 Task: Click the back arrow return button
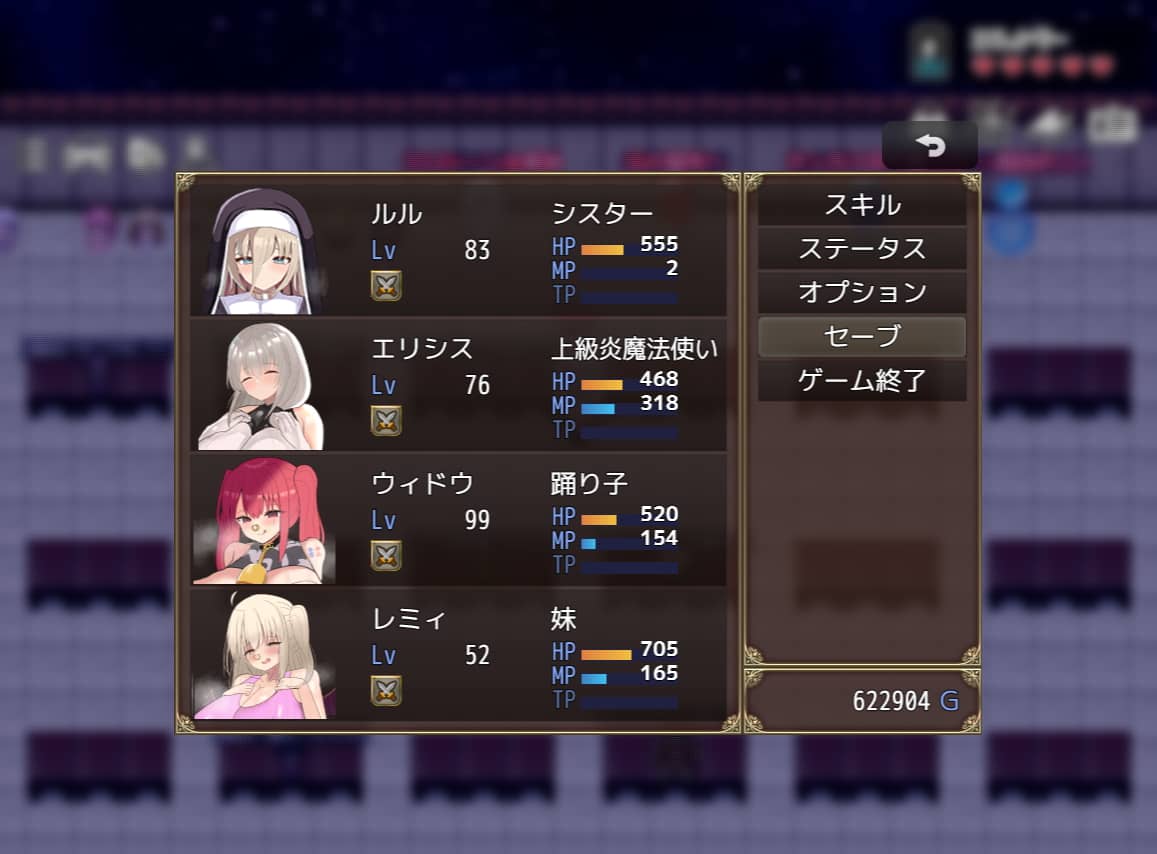(x=930, y=145)
